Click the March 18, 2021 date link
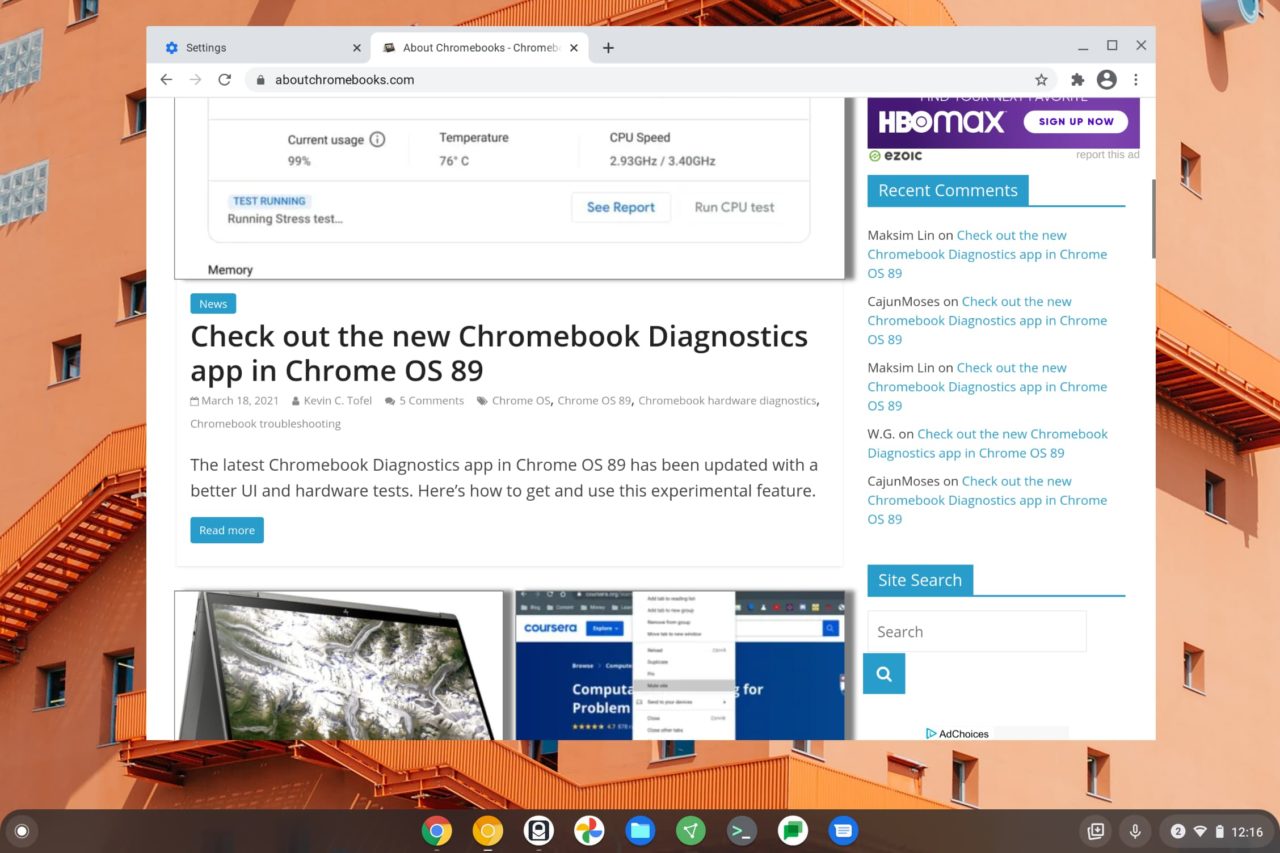Screen dimensions: 1280x853 (x=240, y=400)
